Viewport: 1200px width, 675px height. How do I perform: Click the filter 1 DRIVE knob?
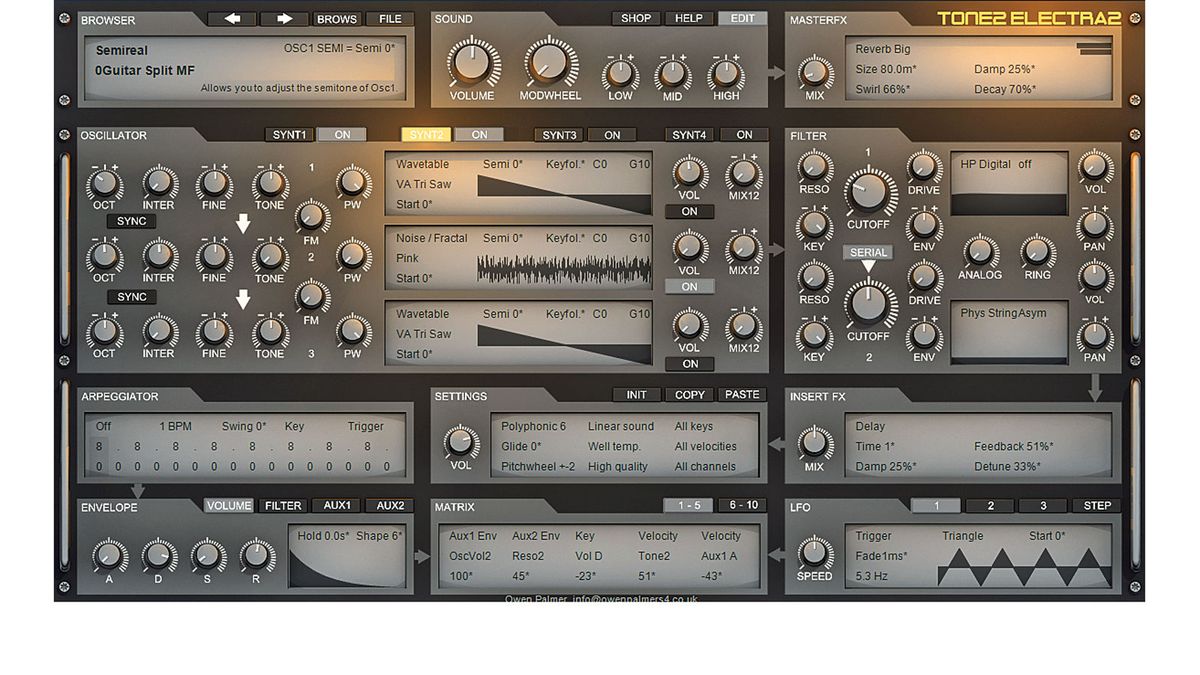924,166
